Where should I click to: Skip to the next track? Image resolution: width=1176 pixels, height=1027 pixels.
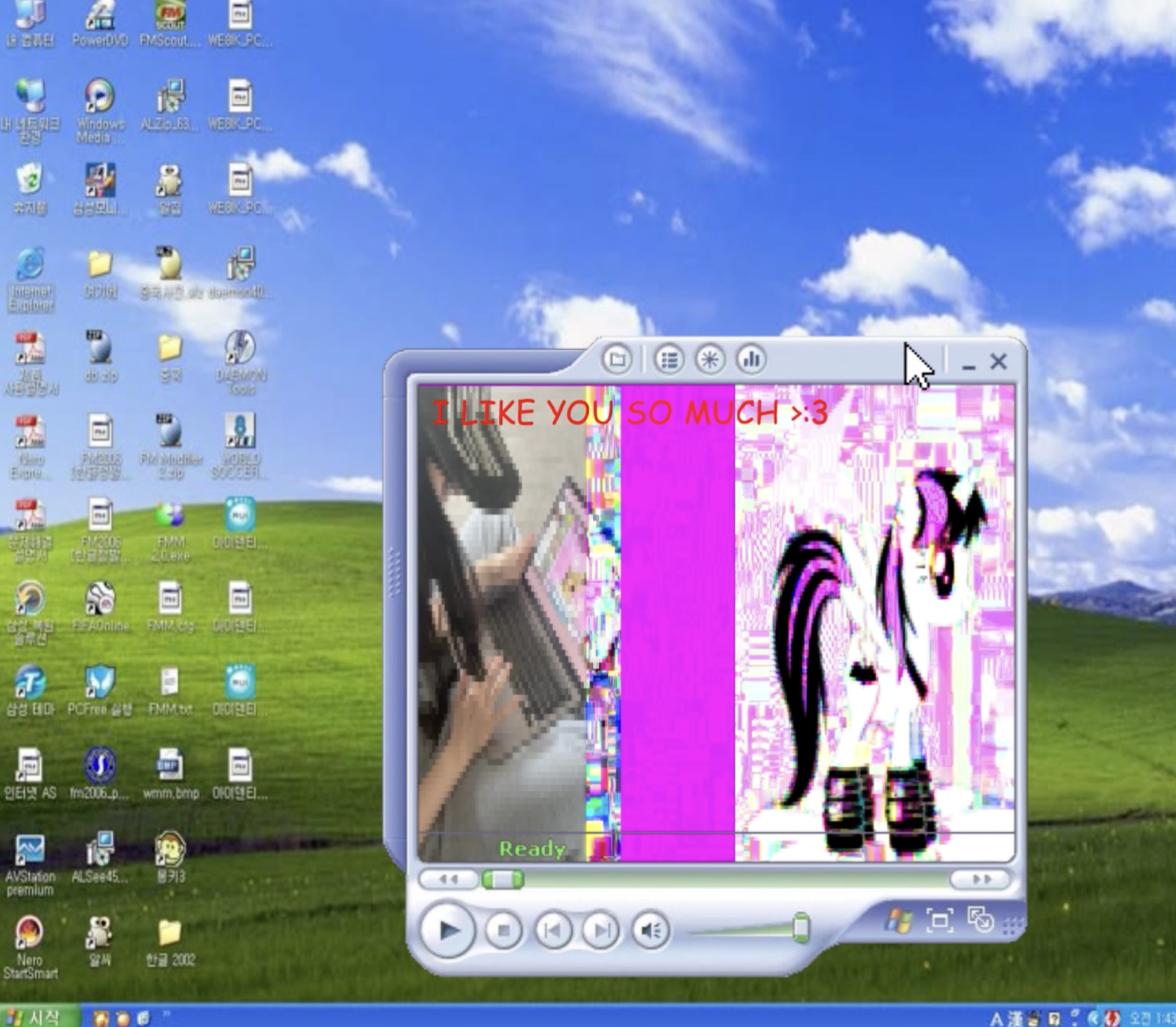602,930
